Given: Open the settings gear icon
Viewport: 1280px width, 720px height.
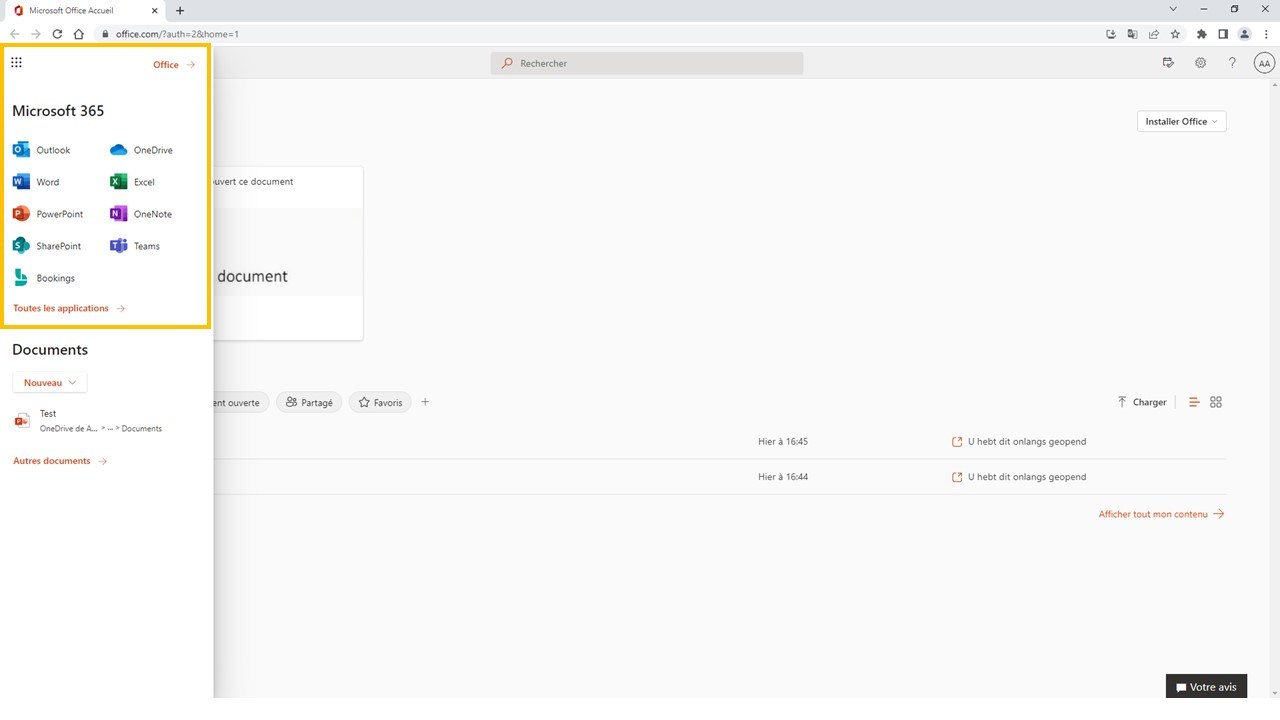Looking at the screenshot, I should (x=1200, y=63).
